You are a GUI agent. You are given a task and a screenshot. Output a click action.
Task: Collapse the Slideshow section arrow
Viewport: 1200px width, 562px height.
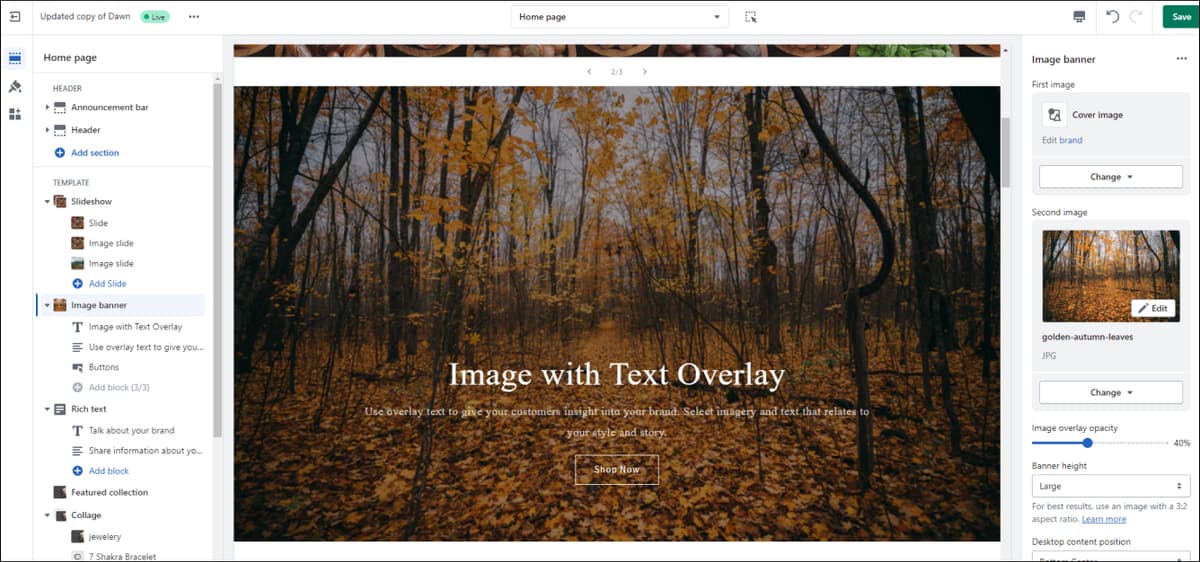coord(47,202)
